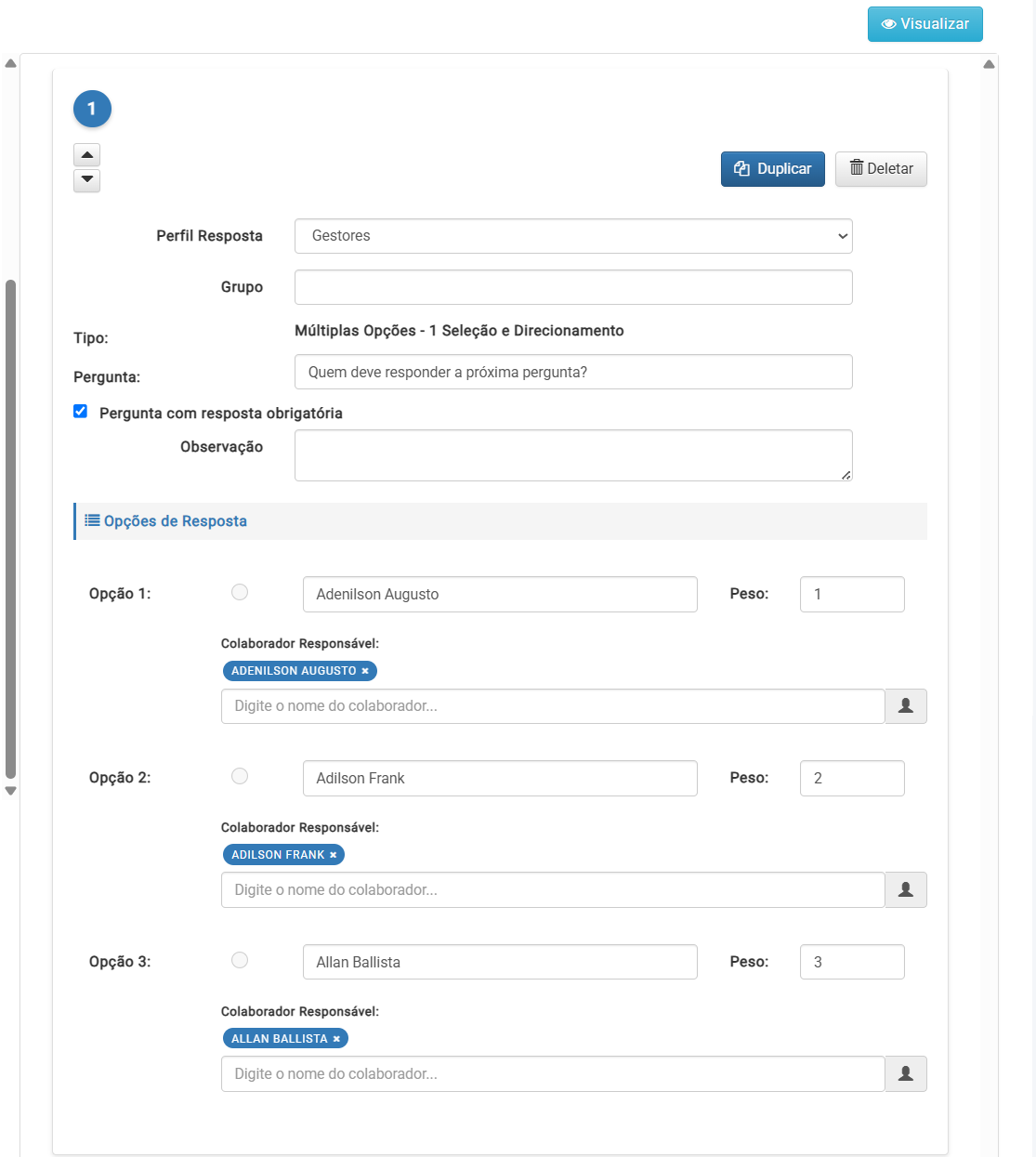1036x1157 pixels.
Task: Remove the ADILSON FRANK collaborator tag
Action: click(334, 855)
